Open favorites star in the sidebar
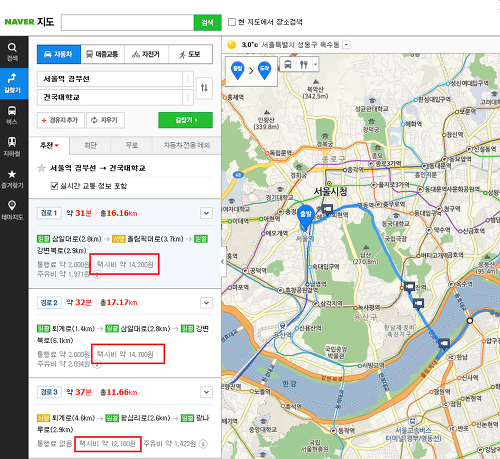This screenshot has height=459, width=500. (x=12, y=179)
